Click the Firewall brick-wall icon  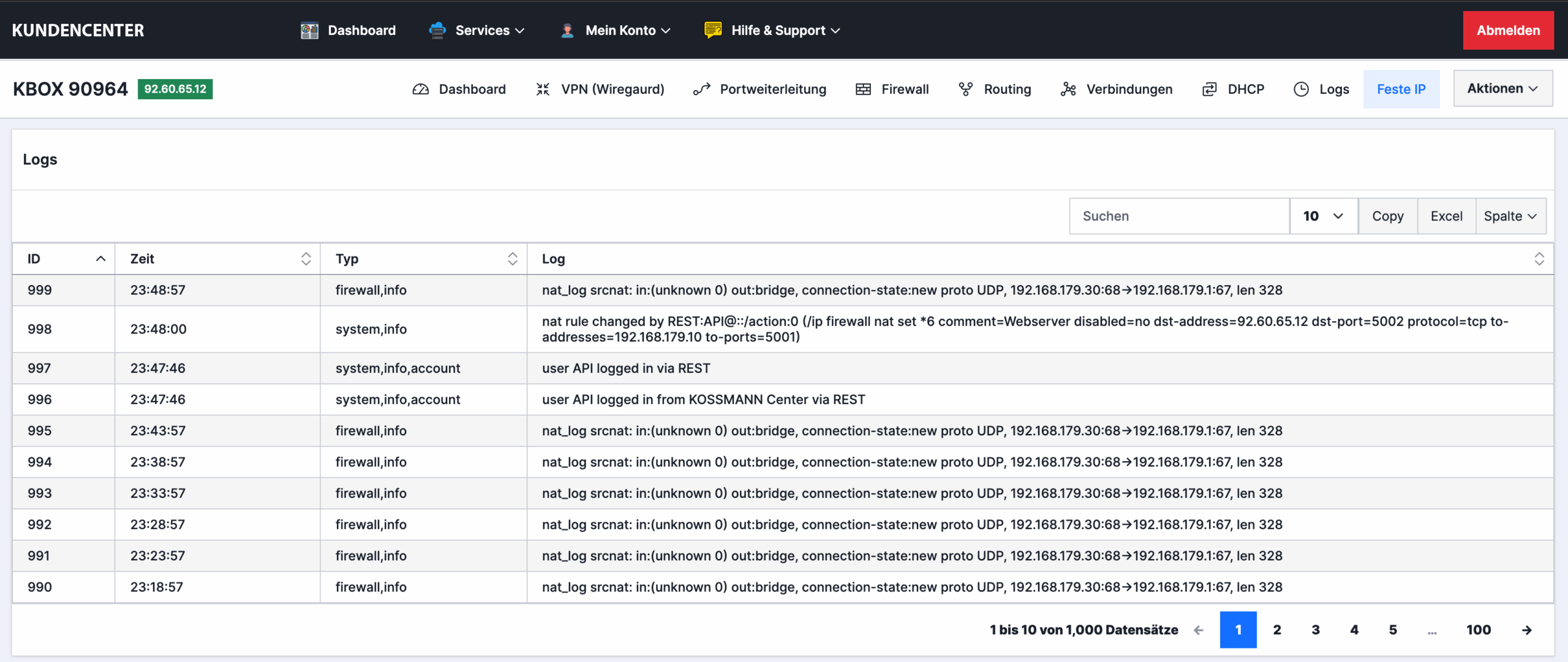click(x=863, y=89)
